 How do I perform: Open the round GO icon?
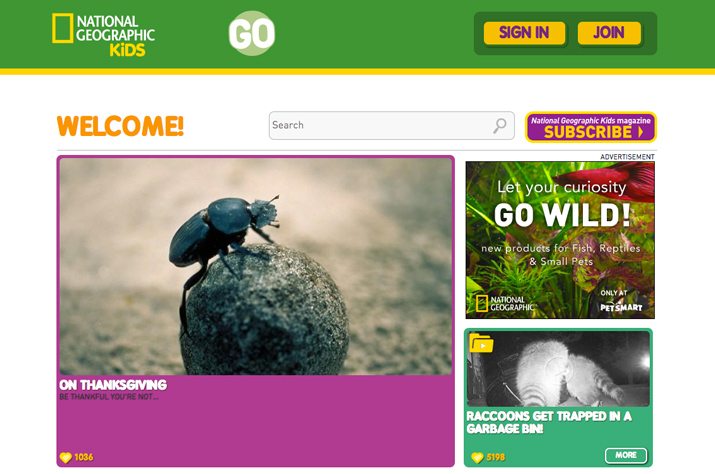coord(252,33)
